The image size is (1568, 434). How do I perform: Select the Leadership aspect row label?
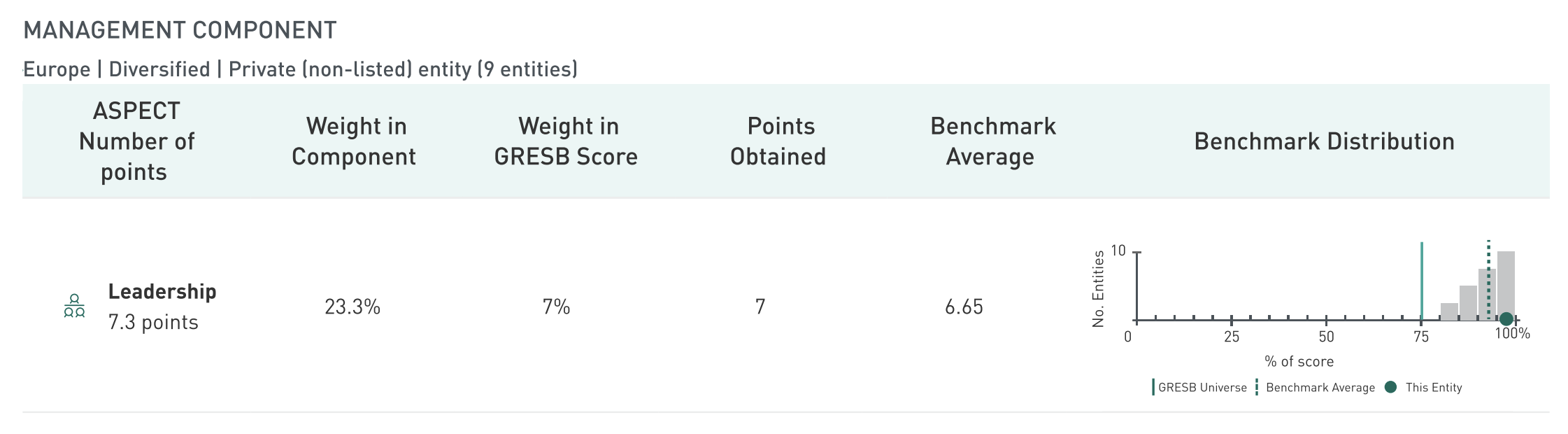pyautogui.click(x=162, y=292)
